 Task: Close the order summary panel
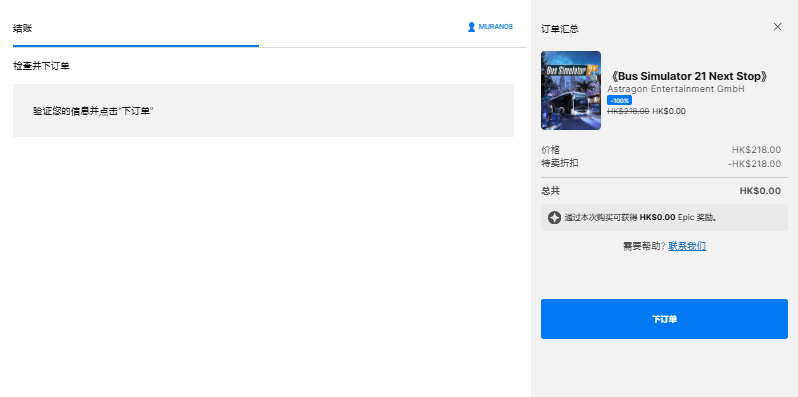[777, 27]
